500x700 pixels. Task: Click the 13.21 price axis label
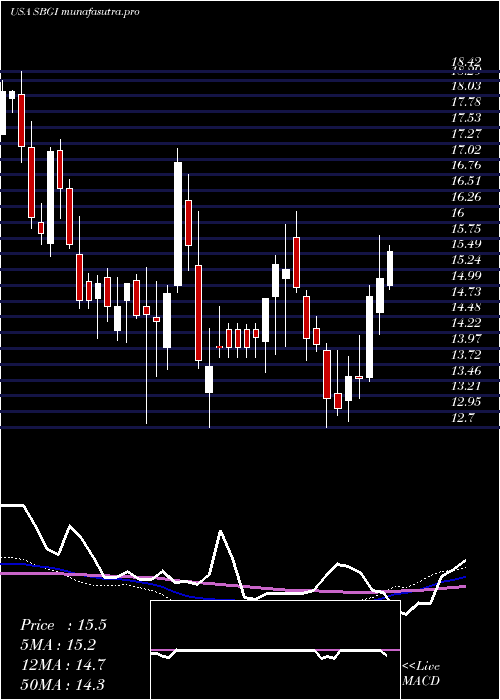click(x=466, y=386)
